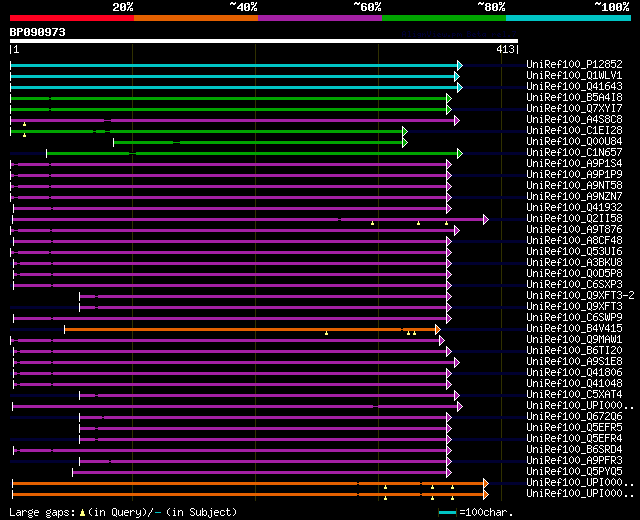Select the UniRef100_C1EI28 label
640x520 pixels.
574,130
